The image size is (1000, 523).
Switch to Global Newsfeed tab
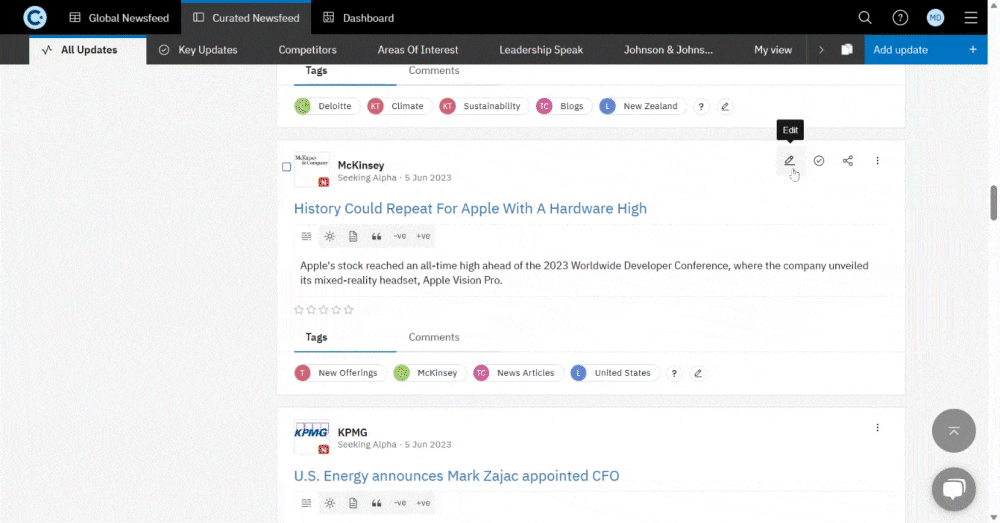click(119, 18)
